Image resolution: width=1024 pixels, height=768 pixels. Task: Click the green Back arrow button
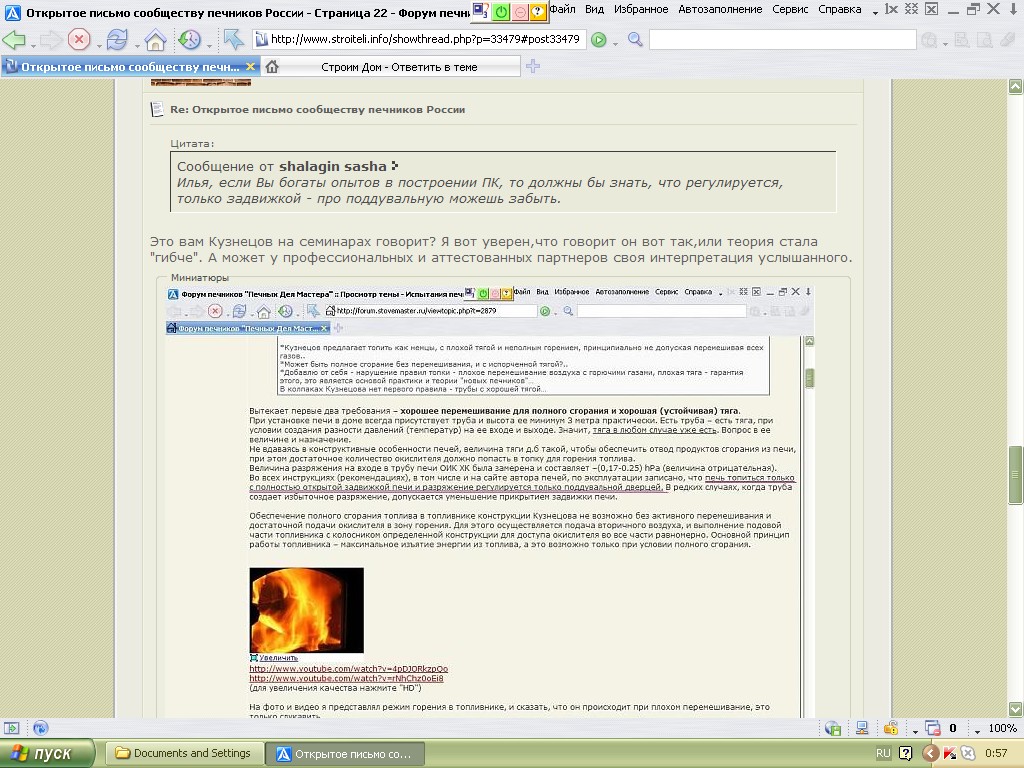point(14,40)
